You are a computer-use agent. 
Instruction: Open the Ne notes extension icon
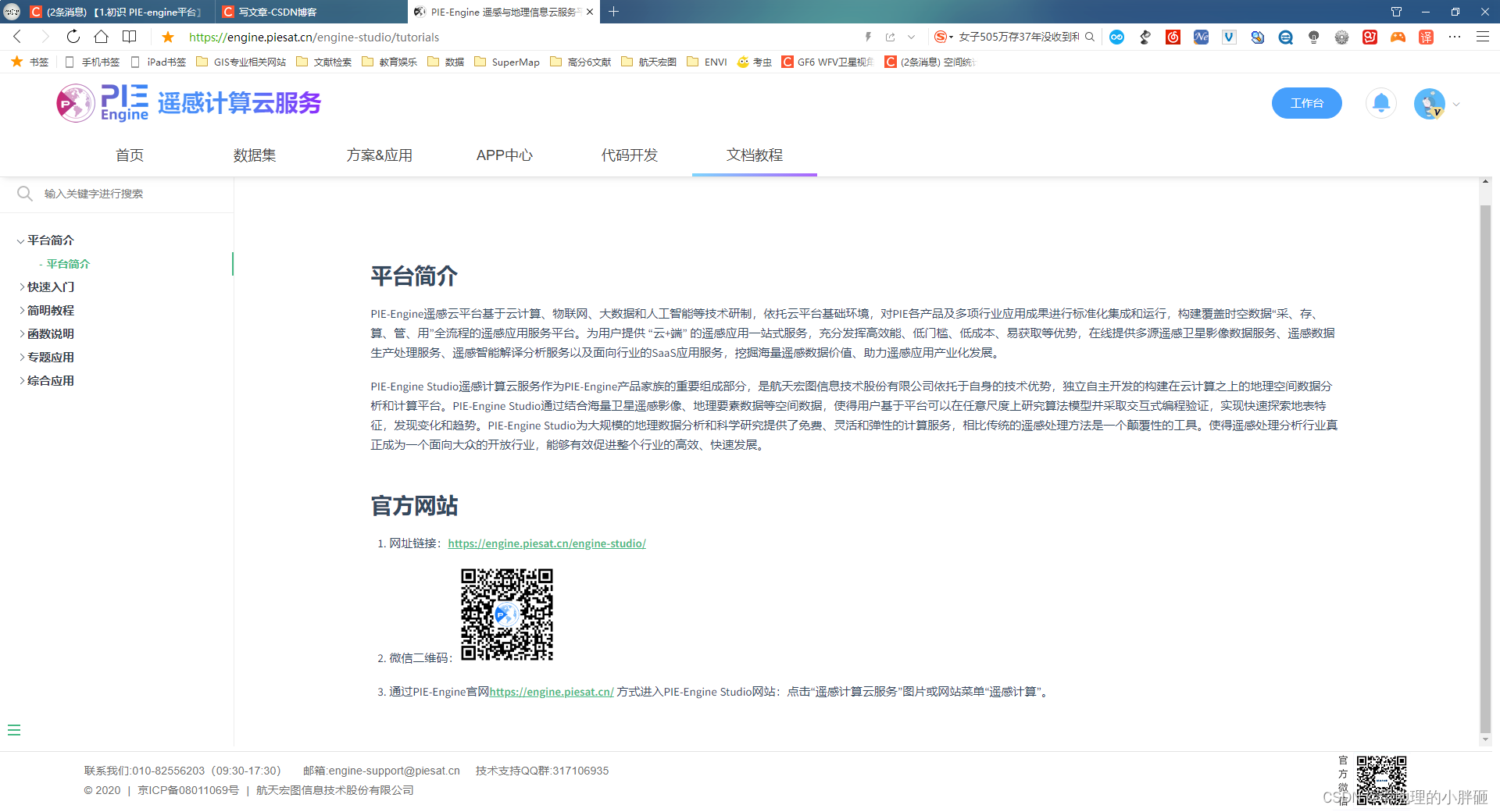tap(1201, 37)
